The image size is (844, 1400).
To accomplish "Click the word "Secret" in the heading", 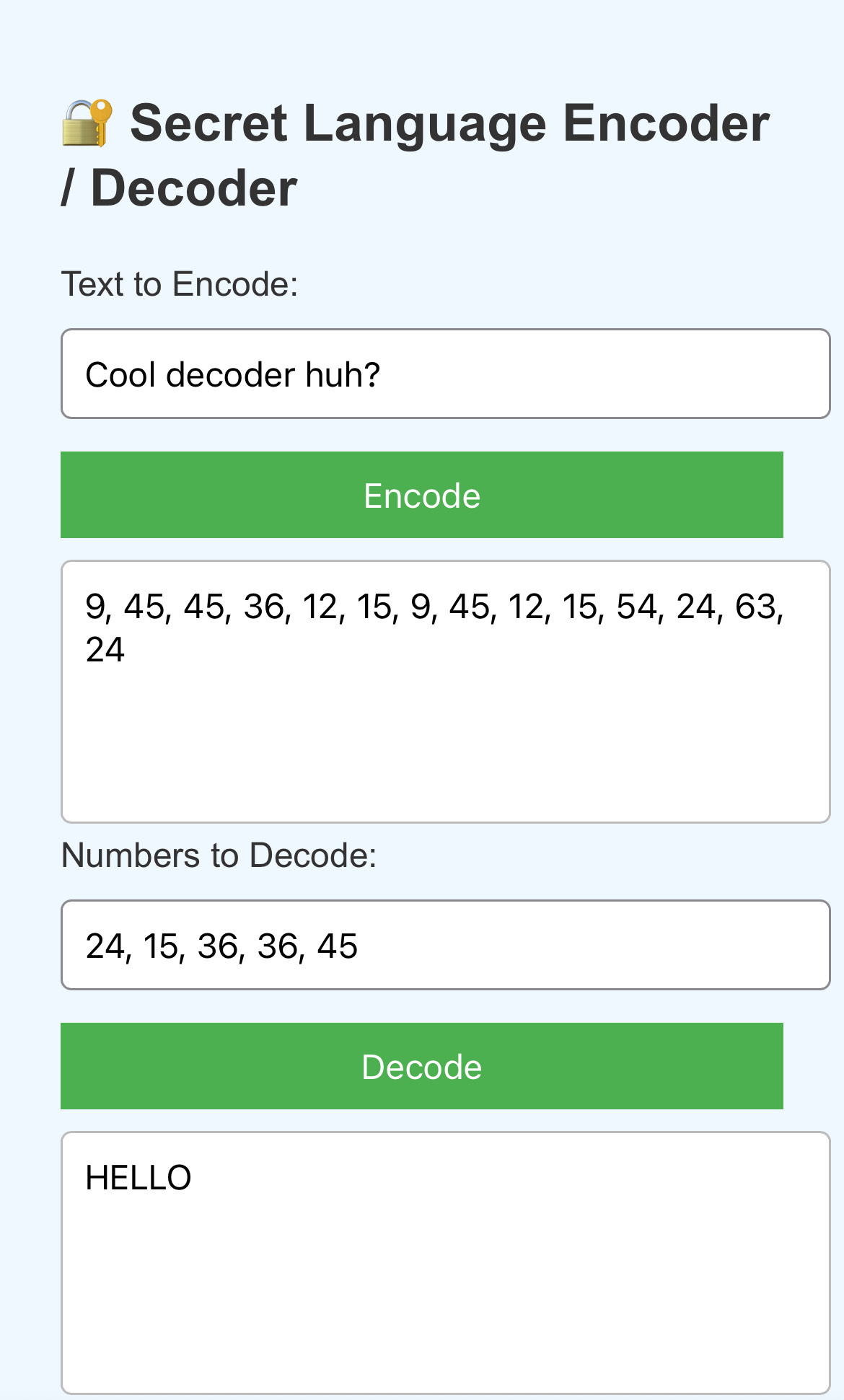I will point(208,123).
